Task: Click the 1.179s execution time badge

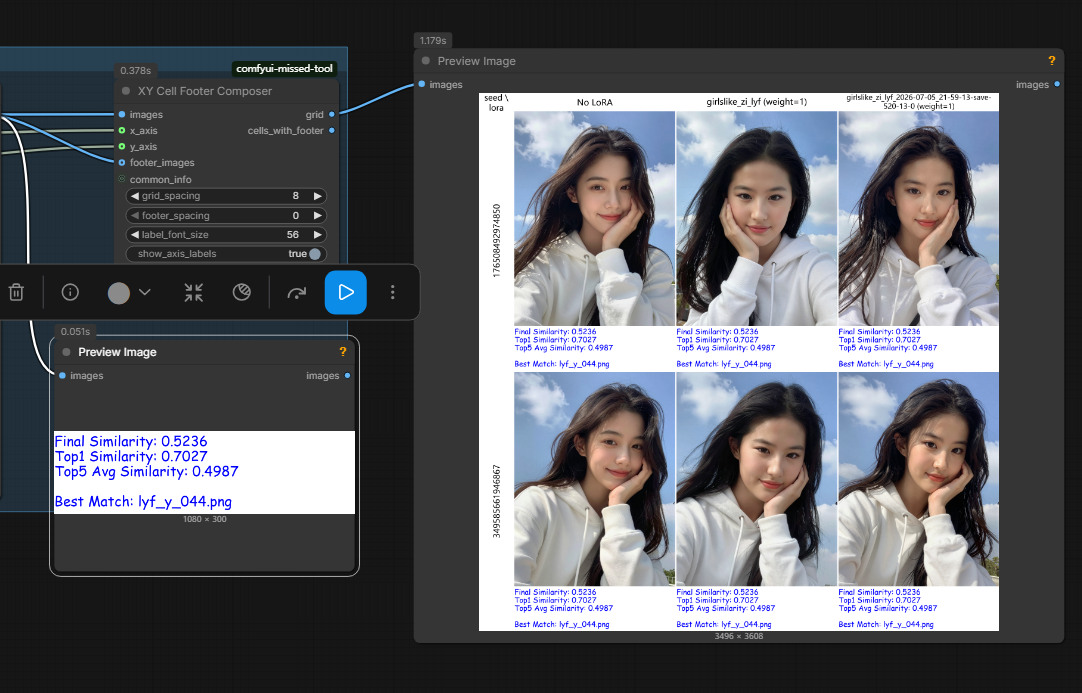Action: click(433, 40)
